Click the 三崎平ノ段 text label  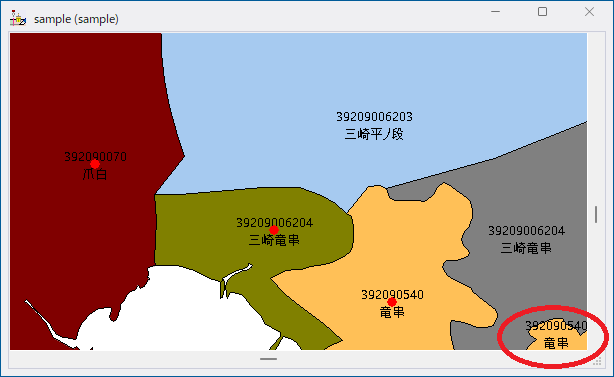374,134
